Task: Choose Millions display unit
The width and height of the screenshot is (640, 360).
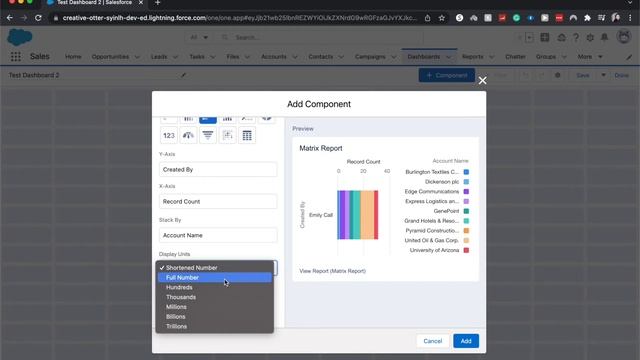Action: (215, 307)
